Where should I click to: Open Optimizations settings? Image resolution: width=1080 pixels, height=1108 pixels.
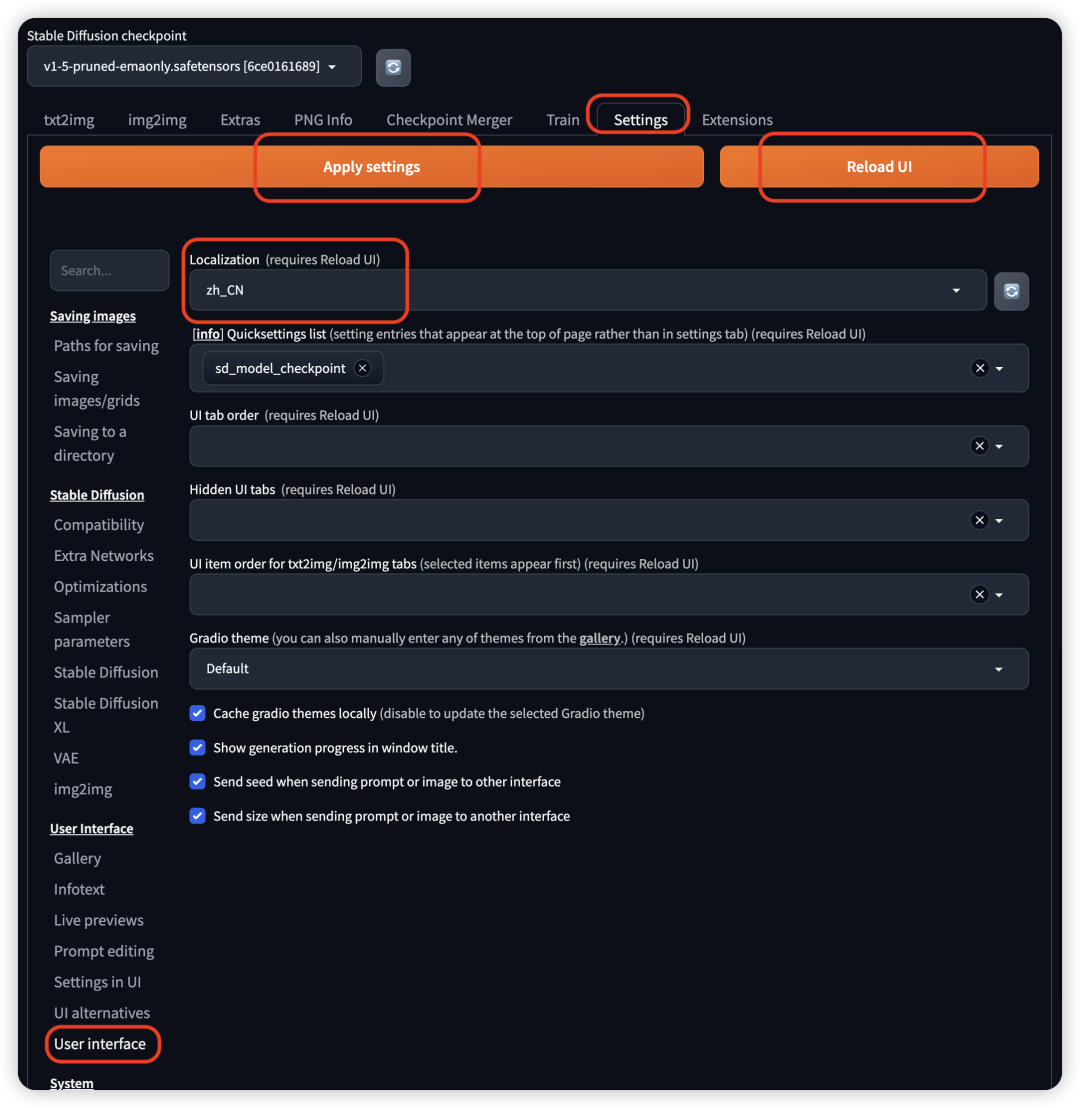click(x=100, y=587)
